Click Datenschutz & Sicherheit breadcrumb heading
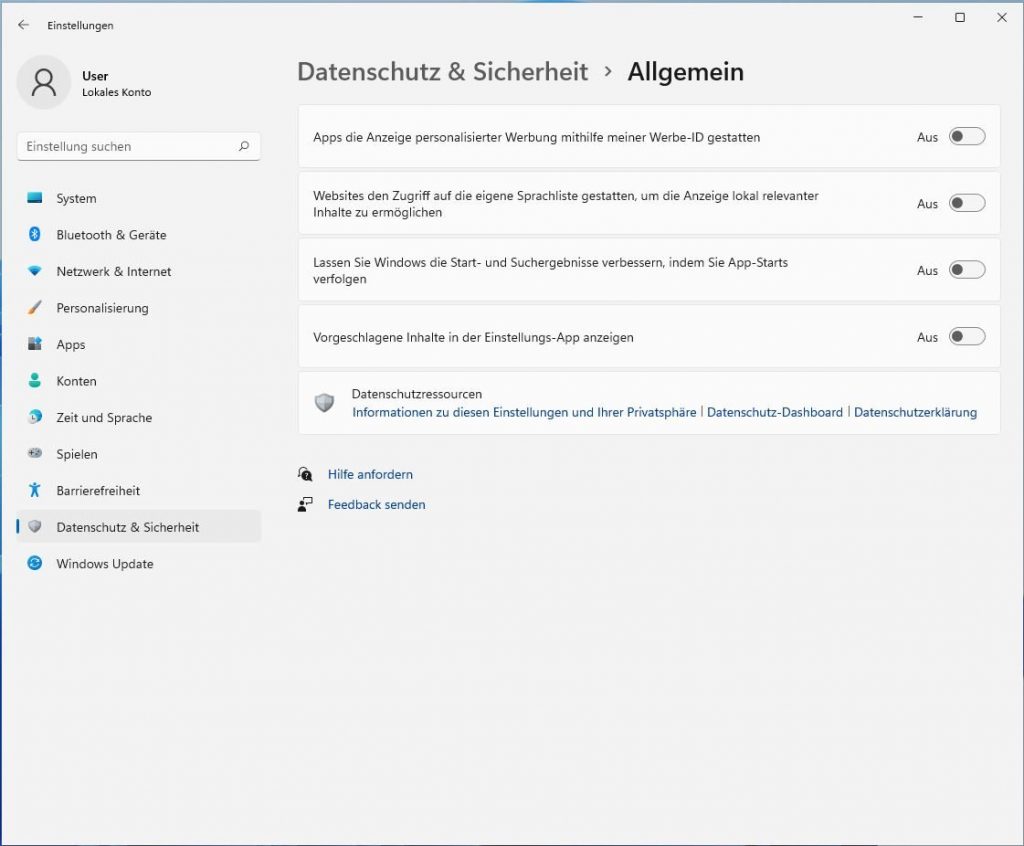Image resolution: width=1024 pixels, height=846 pixels. point(442,72)
